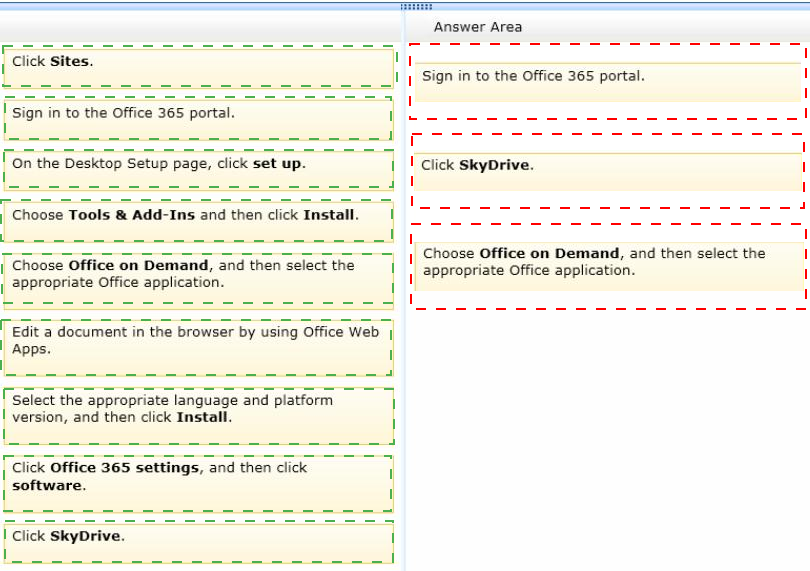Select 'Edit a document in the browser' item

click(x=198, y=348)
